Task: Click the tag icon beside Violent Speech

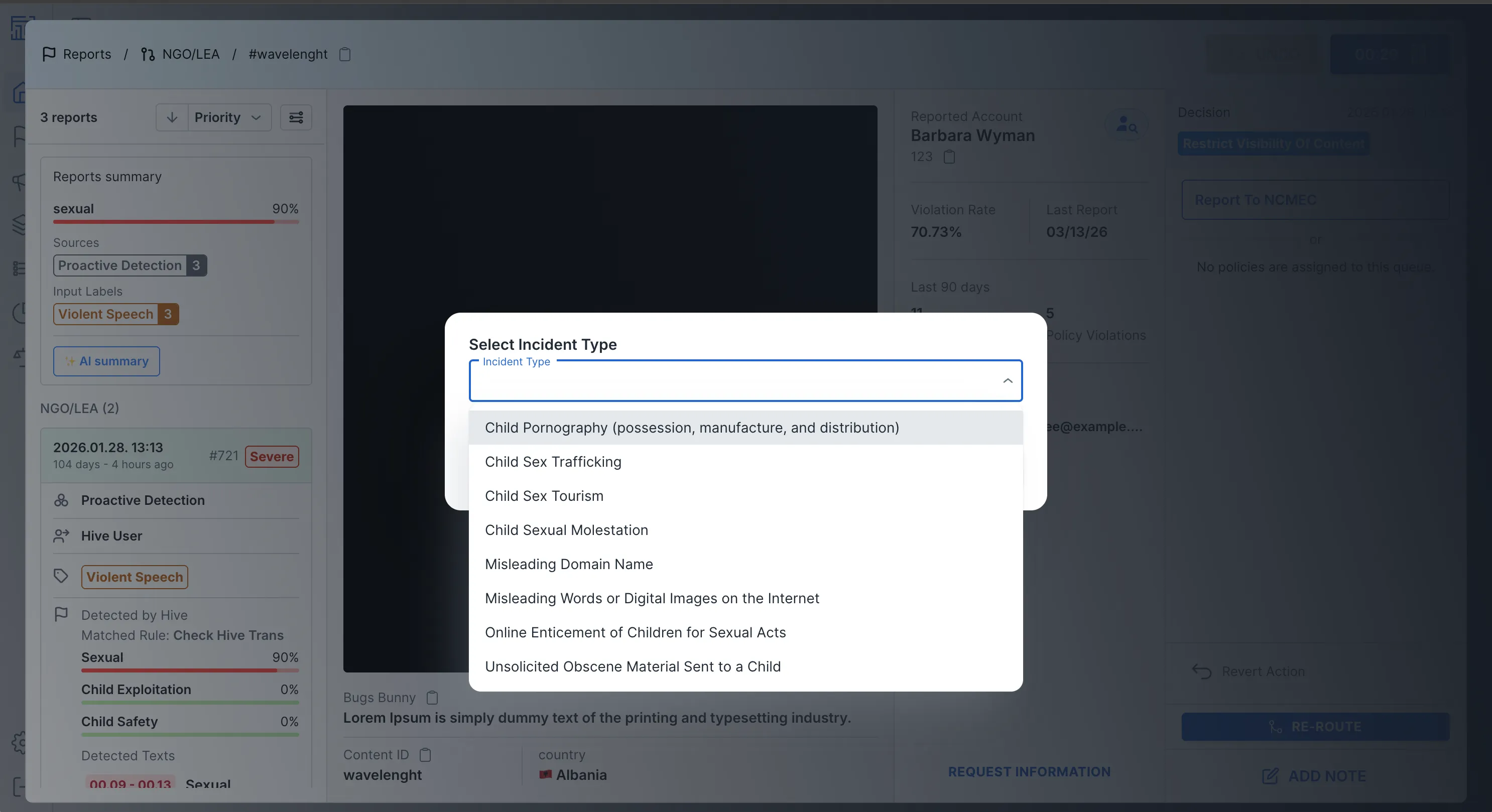Action: click(x=61, y=576)
